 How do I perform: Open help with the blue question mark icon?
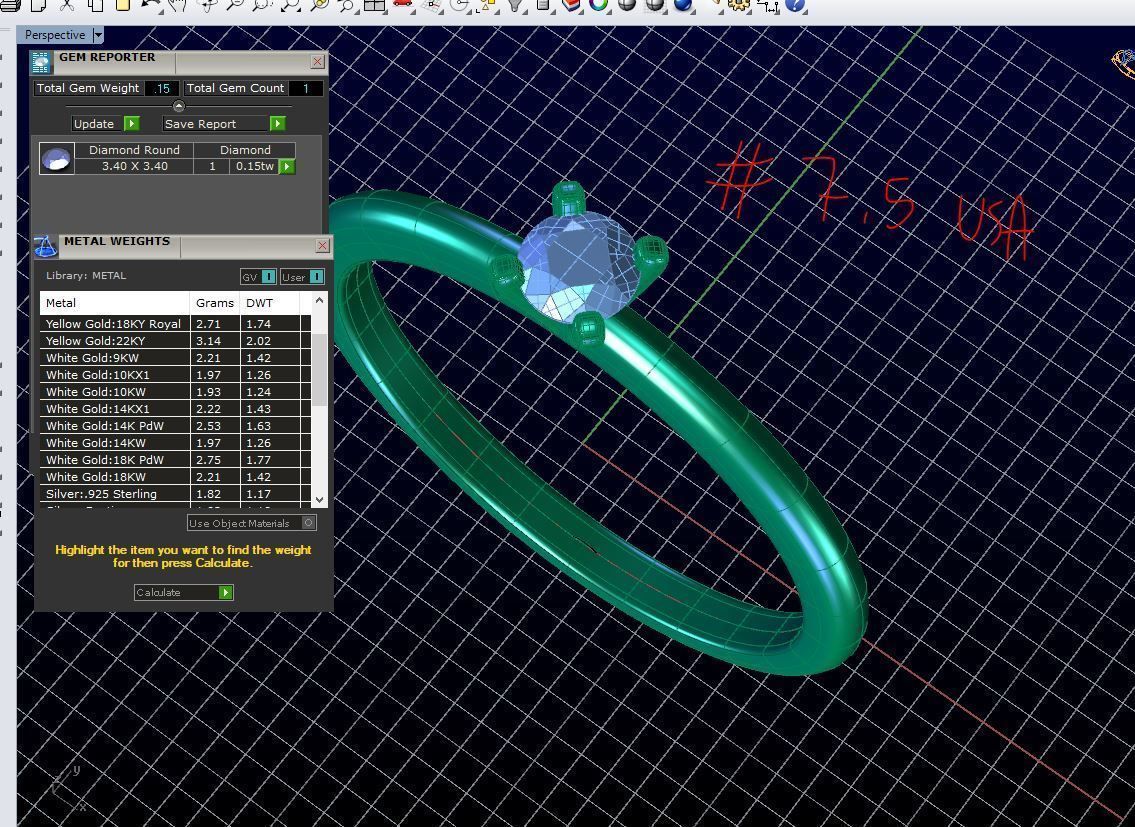[796, 5]
